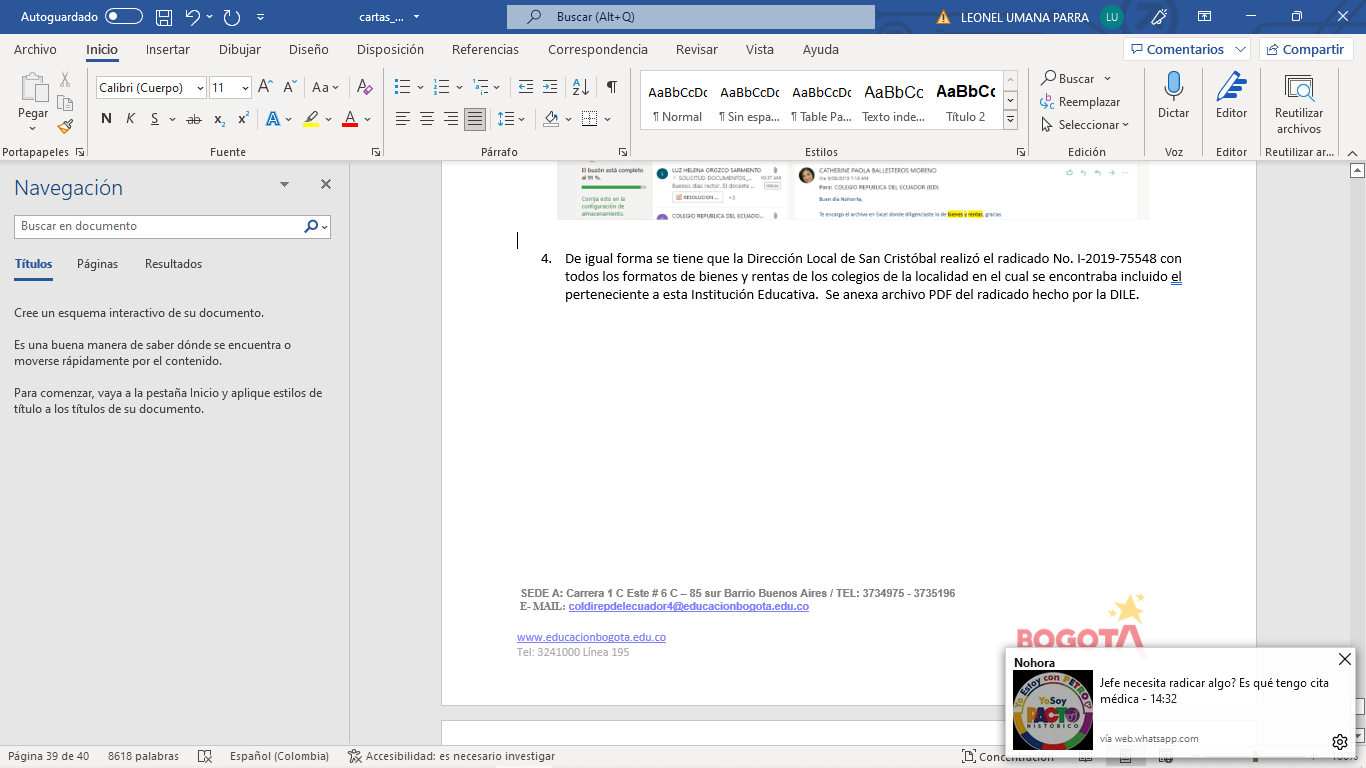The width and height of the screenshot is (1366, 768).
Task: Open the www.educacionbogota.edu.co footer link
Action: [x=591, y=637]
